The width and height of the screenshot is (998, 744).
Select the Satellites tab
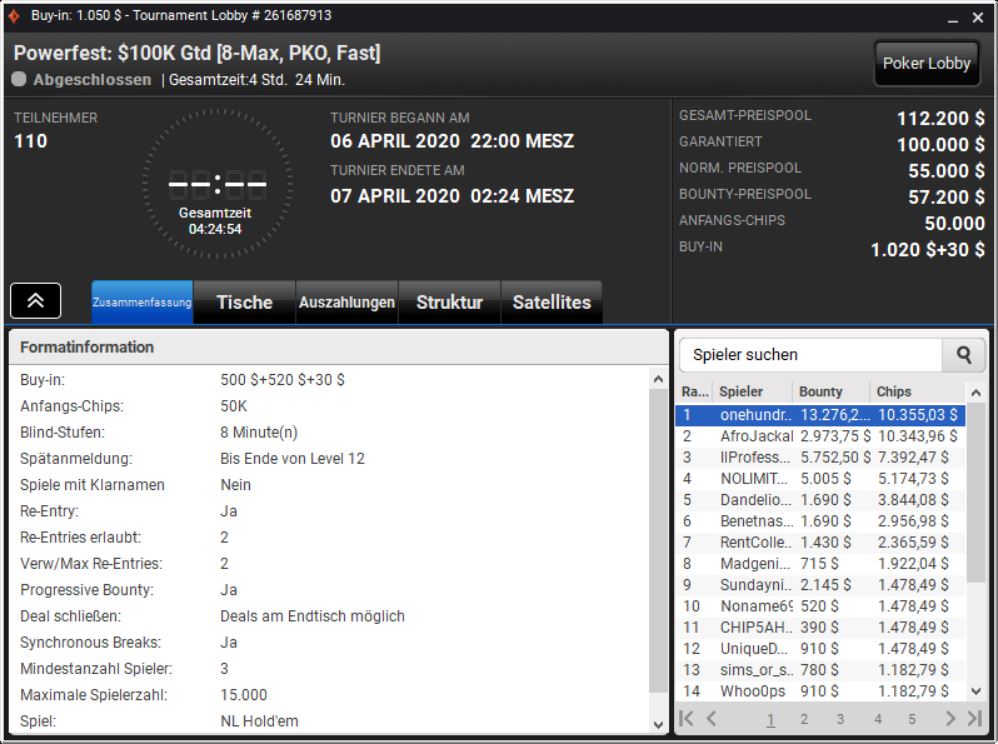coord(551,302)
